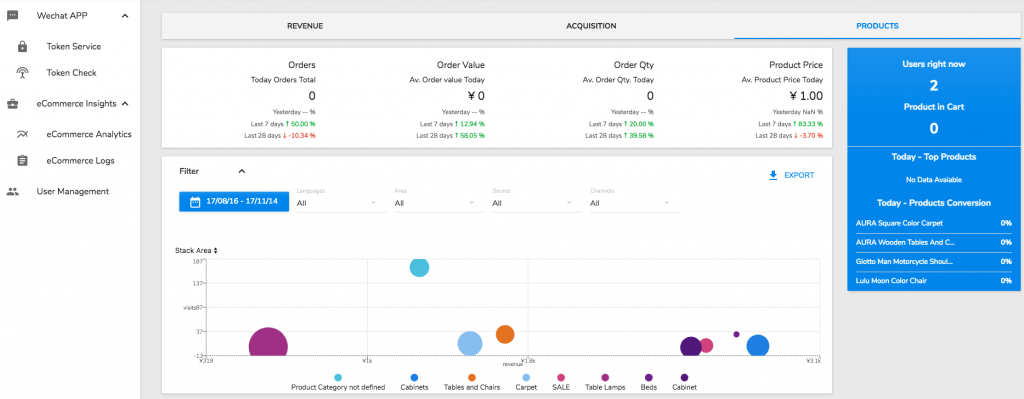Open User Management section
This screenshot has width=1024, height=399.
pos(72,191)
